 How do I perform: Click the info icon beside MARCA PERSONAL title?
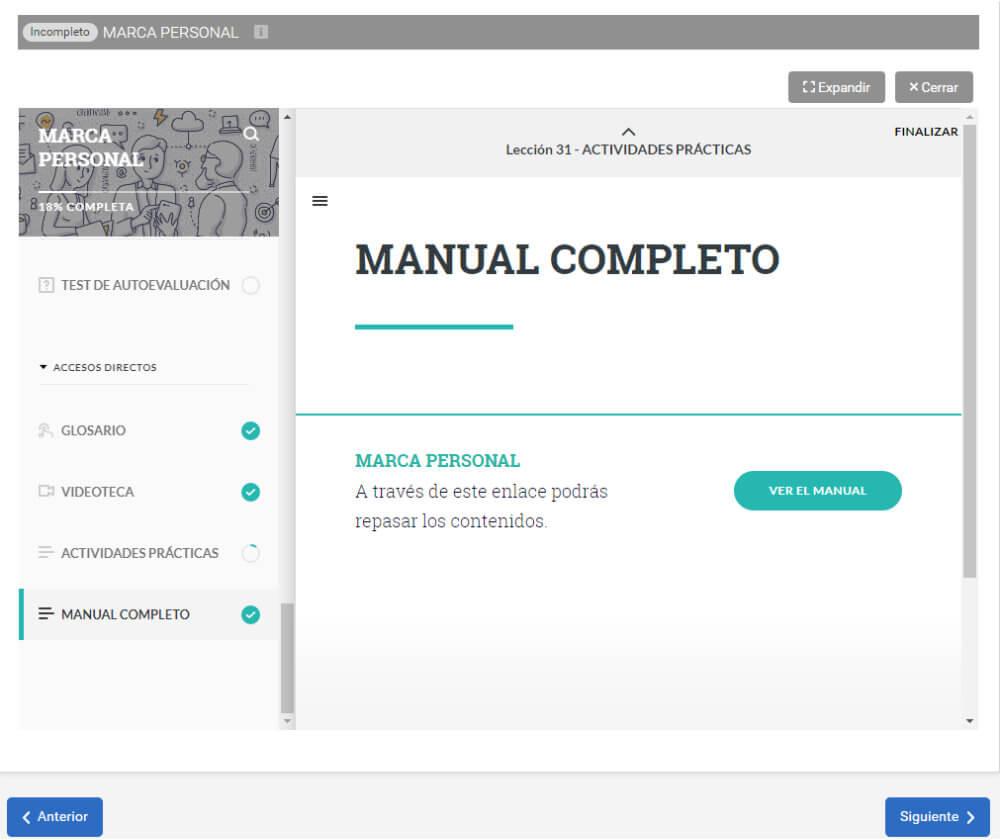261,32
